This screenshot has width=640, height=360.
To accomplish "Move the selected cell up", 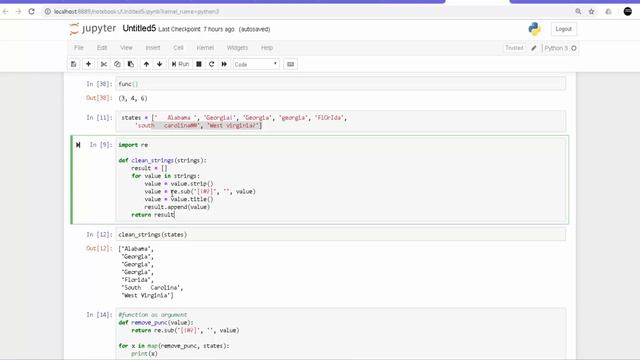I will pyautogui.click(x=146, y=64).
